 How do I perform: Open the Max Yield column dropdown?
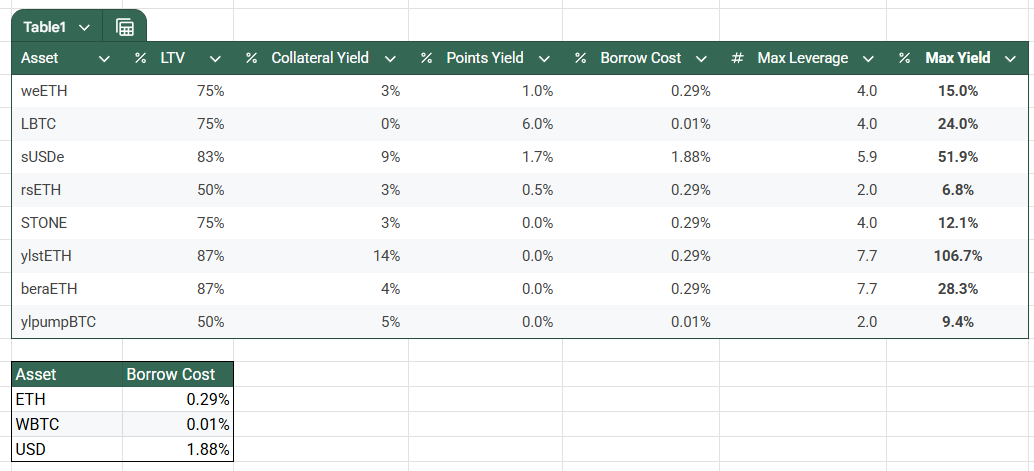[x=1010, y=59]
